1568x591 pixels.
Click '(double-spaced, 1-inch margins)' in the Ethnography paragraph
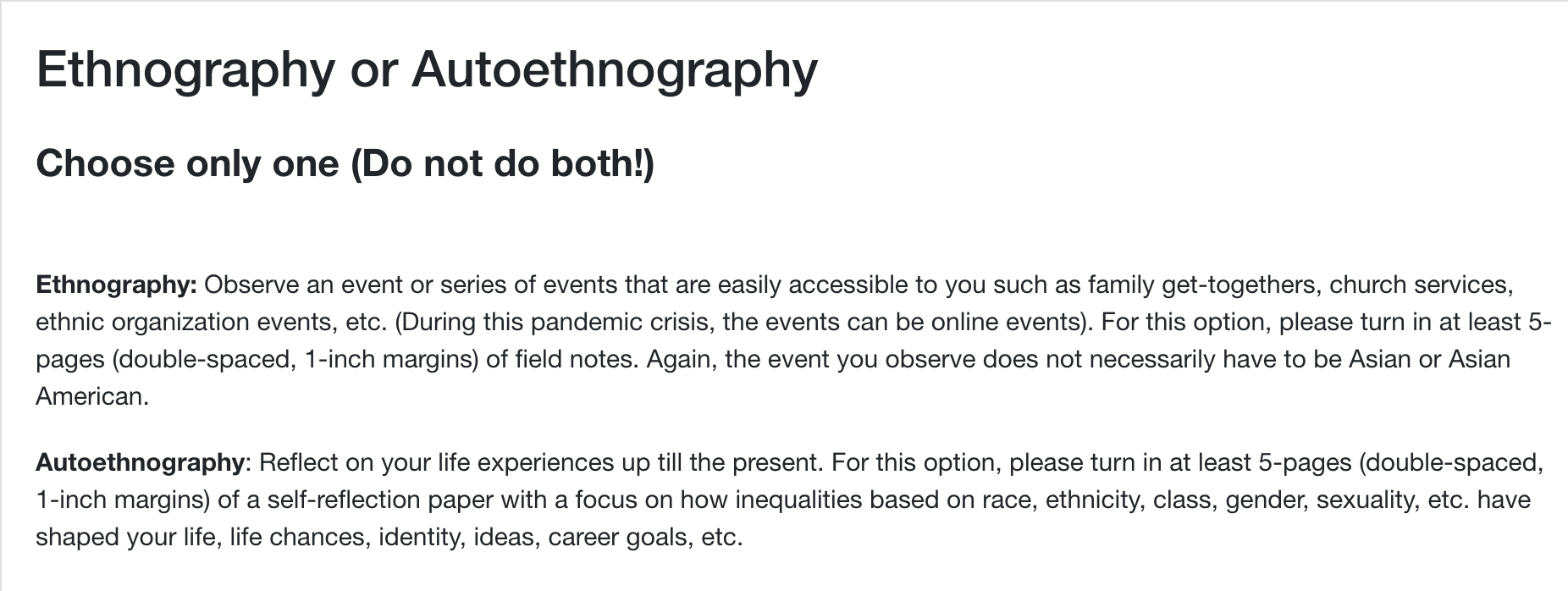pyautogui.click(x=295, y=359)
